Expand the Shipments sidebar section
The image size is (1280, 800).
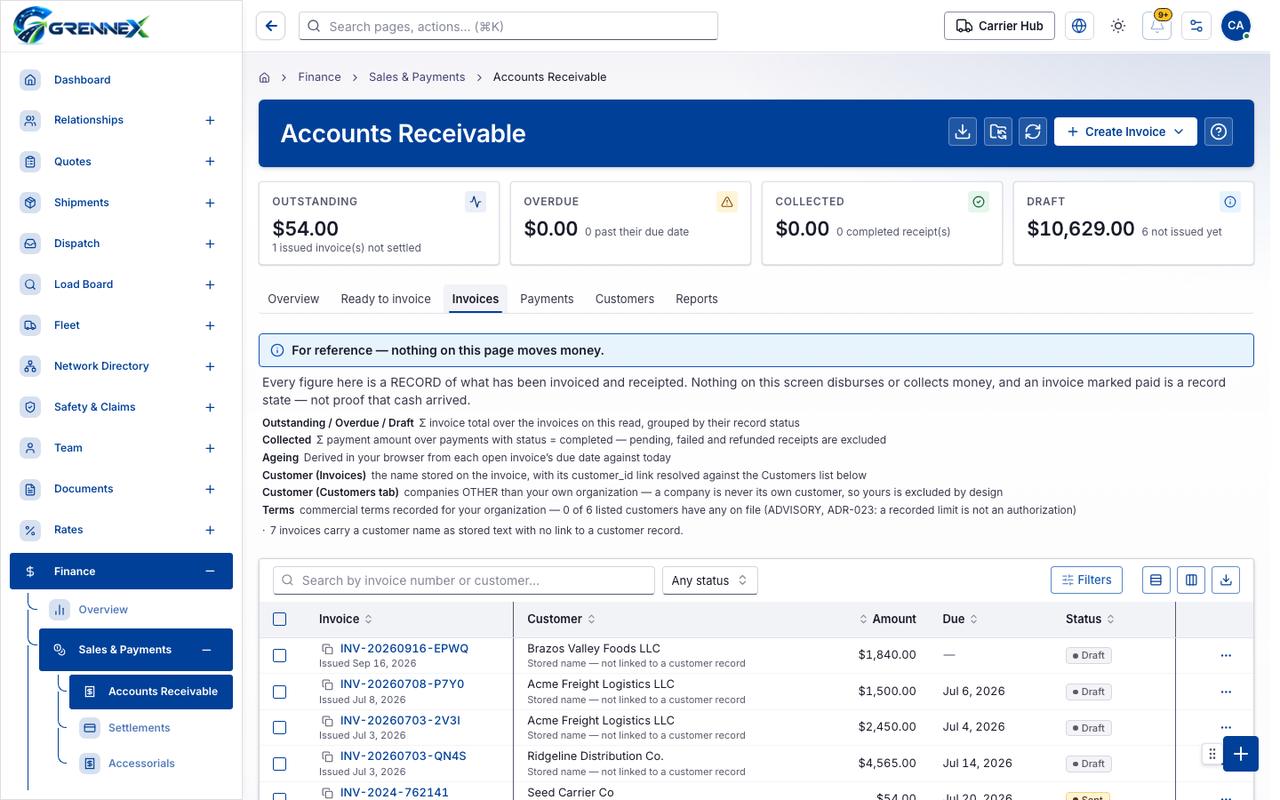(x=210, y=203)
